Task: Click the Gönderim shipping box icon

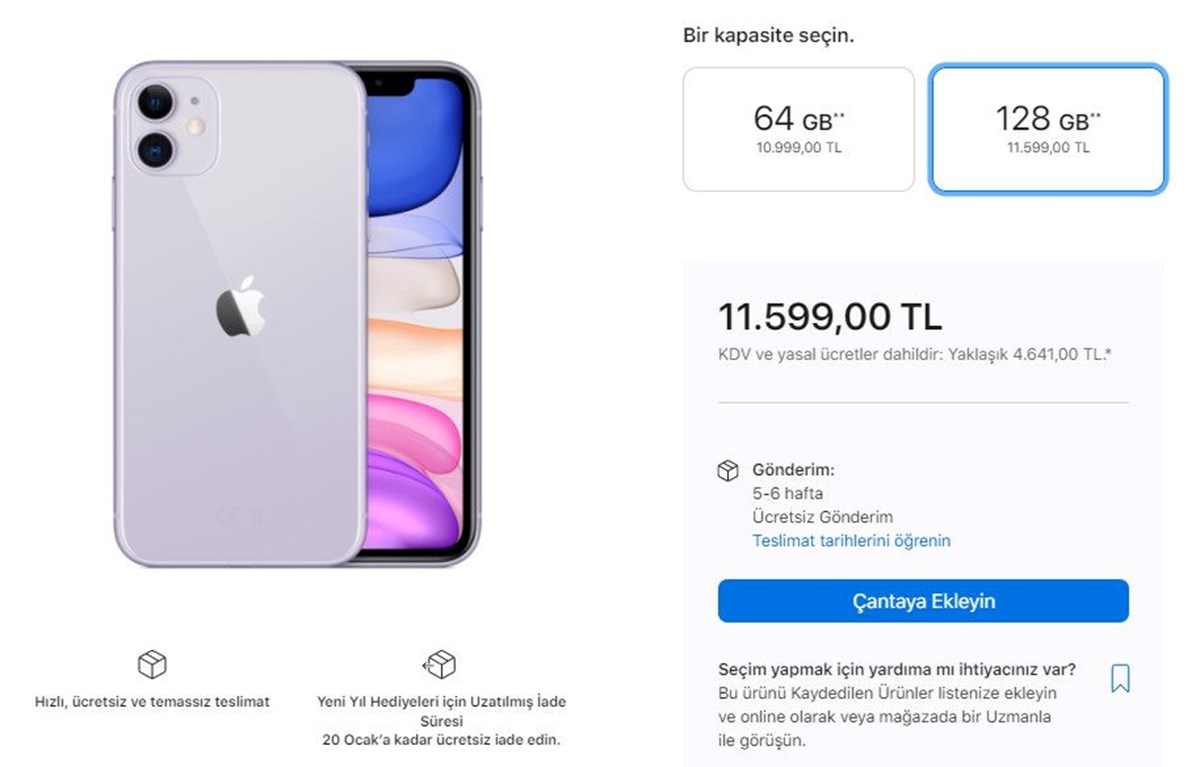Action: (728, 471)
